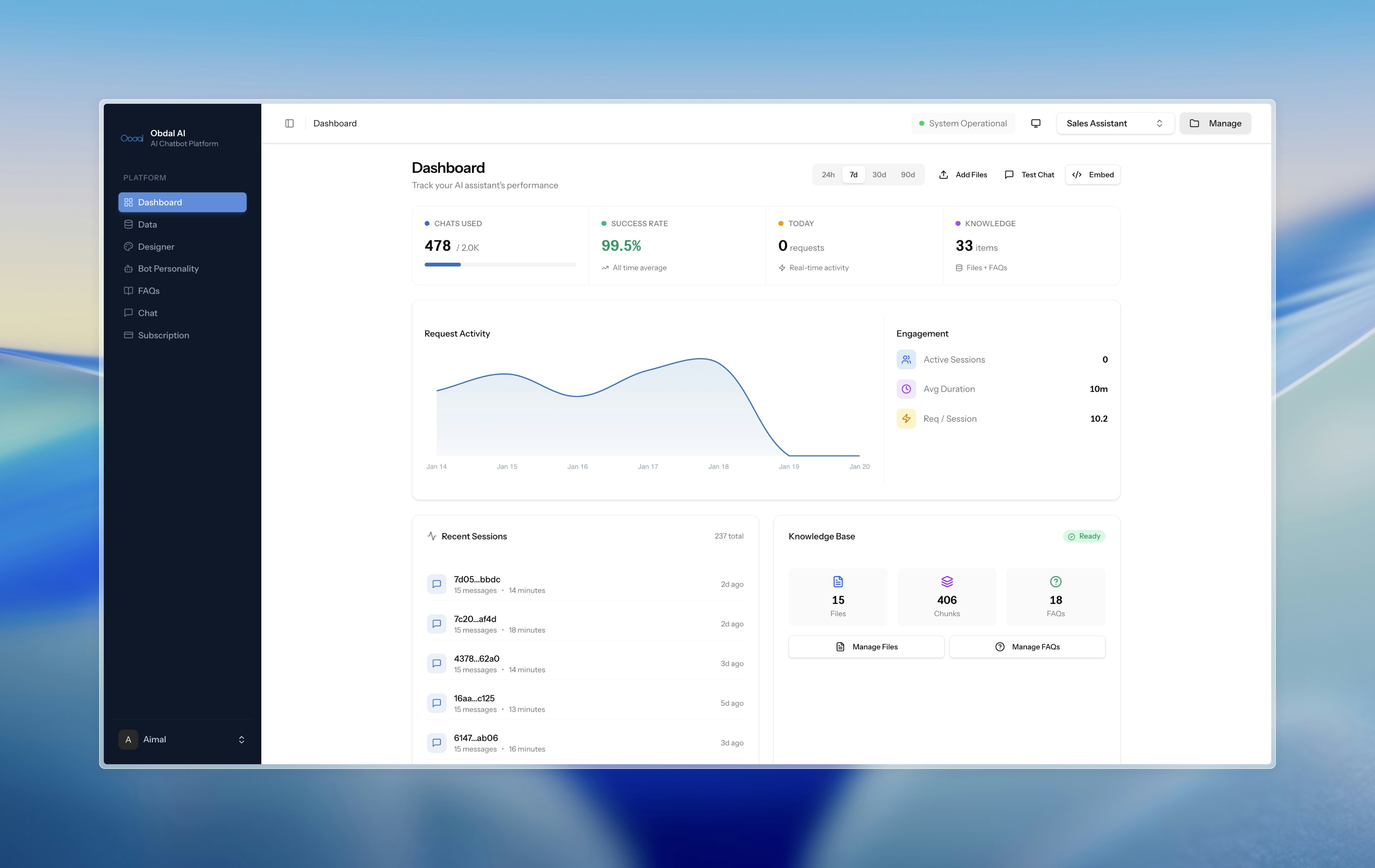The width and height of the screenshot is (1375, 868).
Task: Click the Ready status badge
Action: click(1084, 536)
